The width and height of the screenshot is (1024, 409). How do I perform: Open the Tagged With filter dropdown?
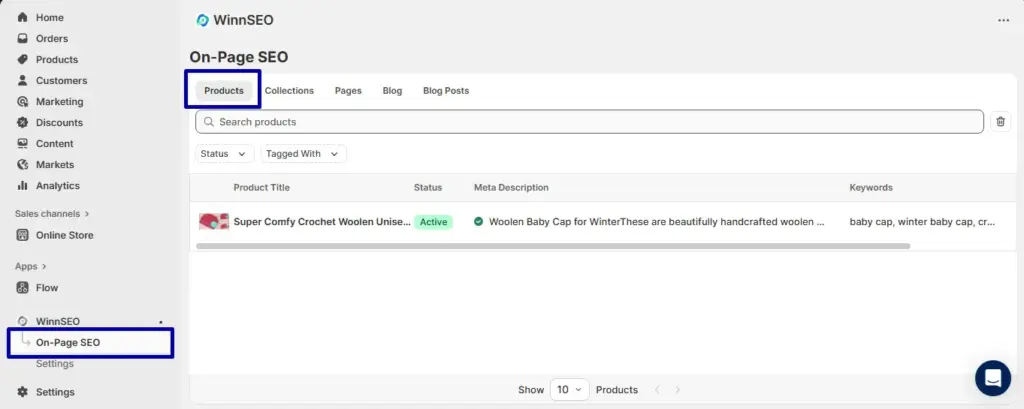click(304, 154)
